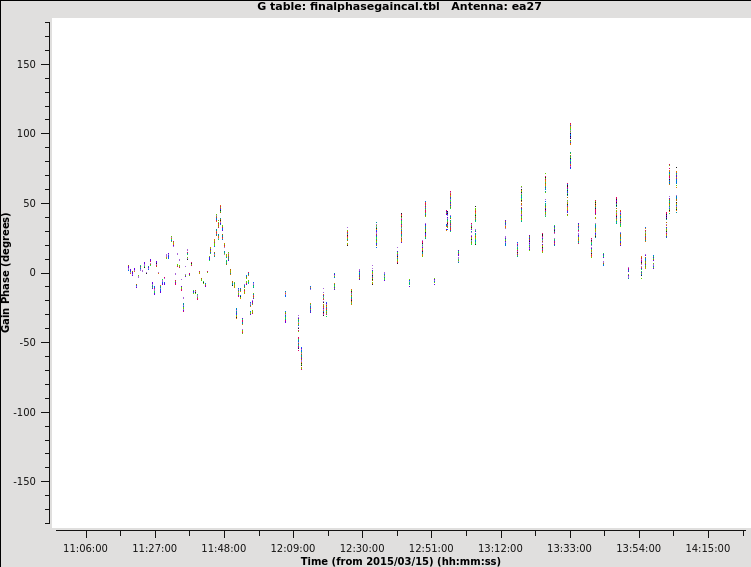Select the 13:33:00 time tick label
The image size is (751, 567).
pos(569,548)
